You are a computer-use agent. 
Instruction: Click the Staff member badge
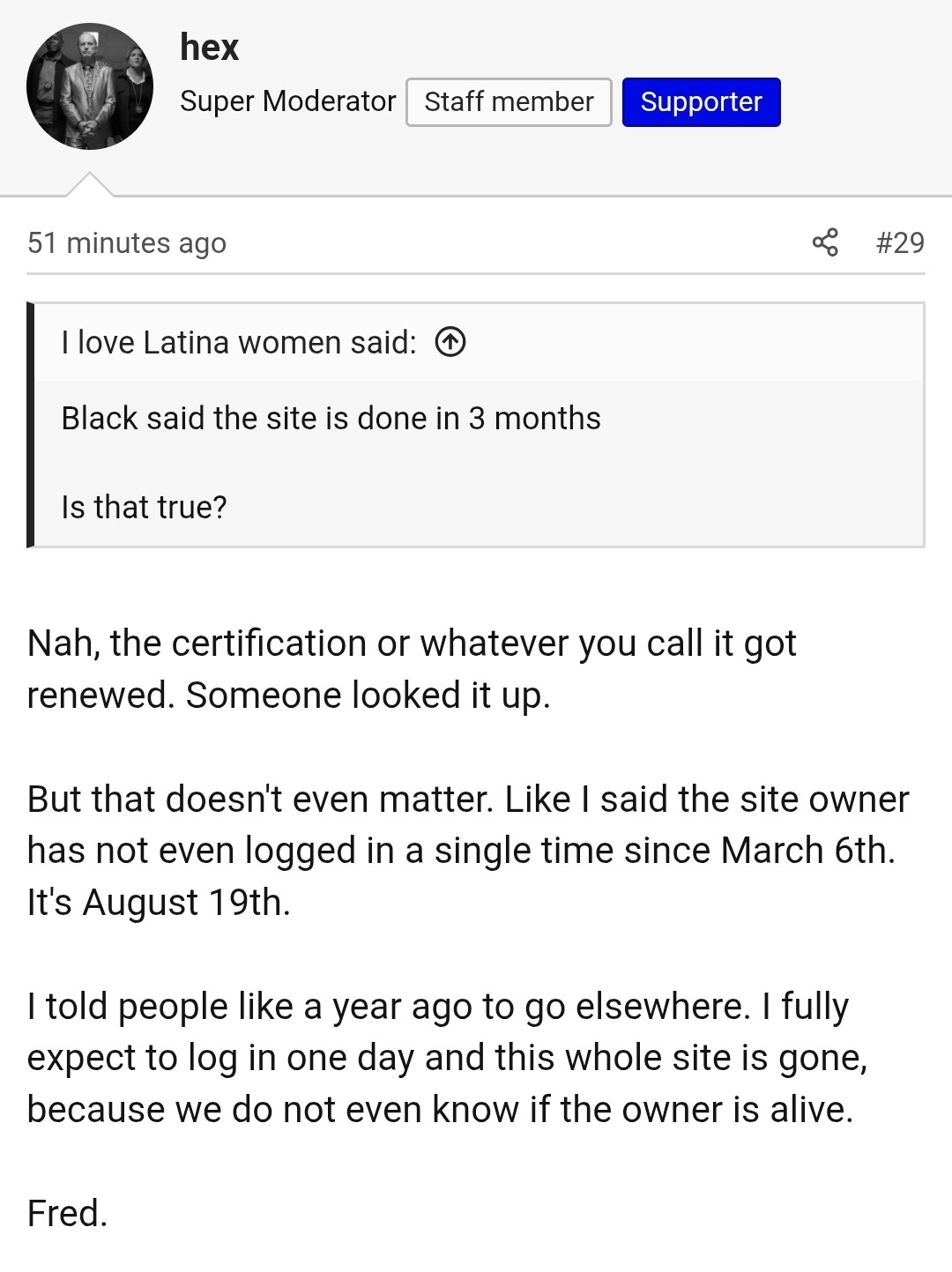coord(509,102)
